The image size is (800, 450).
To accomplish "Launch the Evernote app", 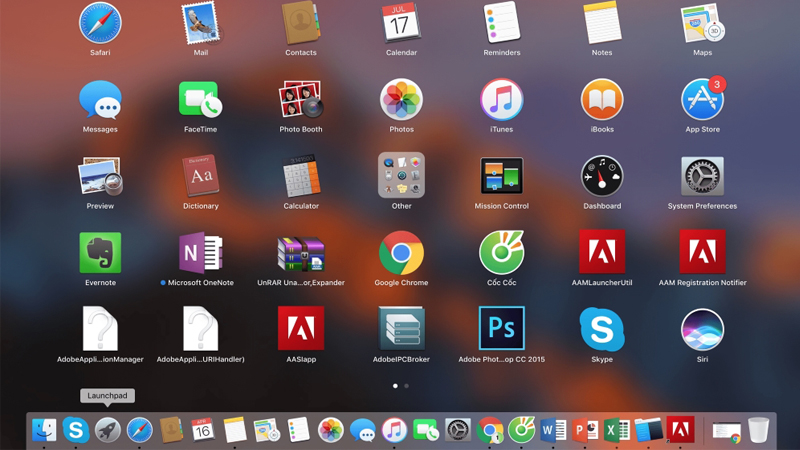I will (x=100, y=253).
